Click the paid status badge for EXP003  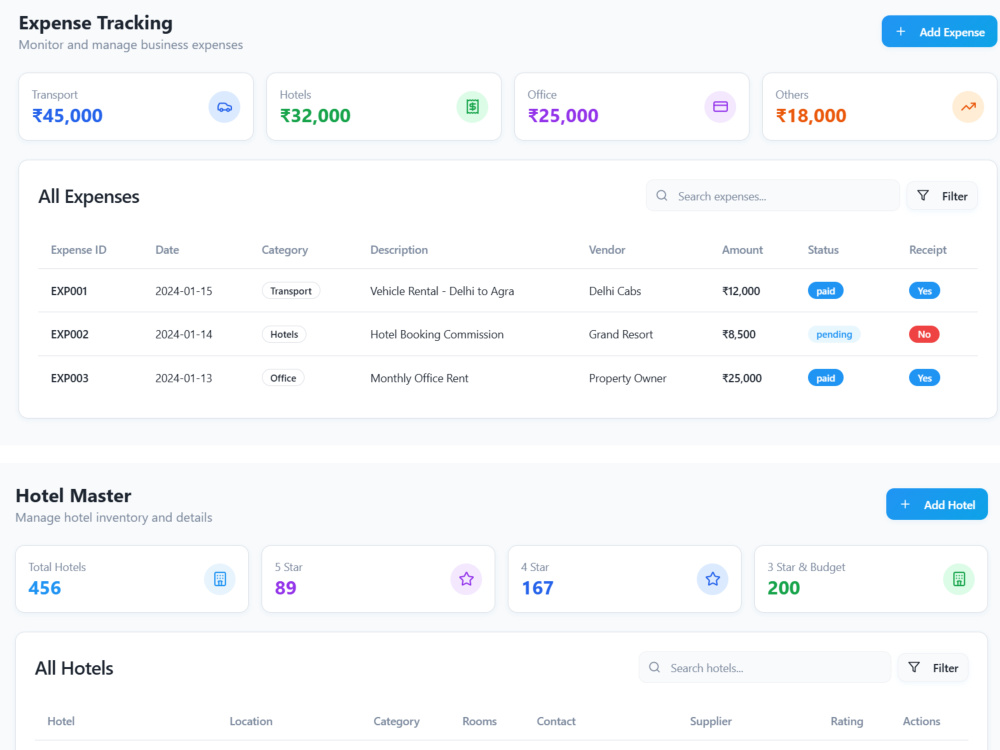coord(825,378)
